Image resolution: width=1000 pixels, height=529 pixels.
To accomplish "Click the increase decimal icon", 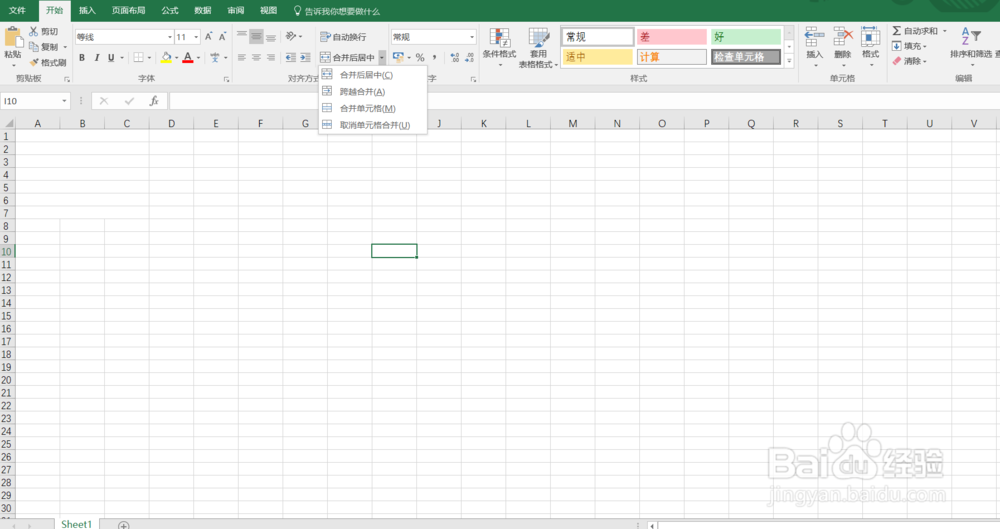I will click(x=455, y=57).
